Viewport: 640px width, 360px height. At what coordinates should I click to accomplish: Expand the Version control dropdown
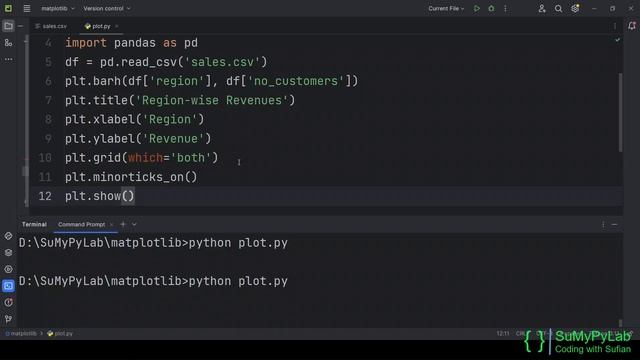click(x=107, y=8)
